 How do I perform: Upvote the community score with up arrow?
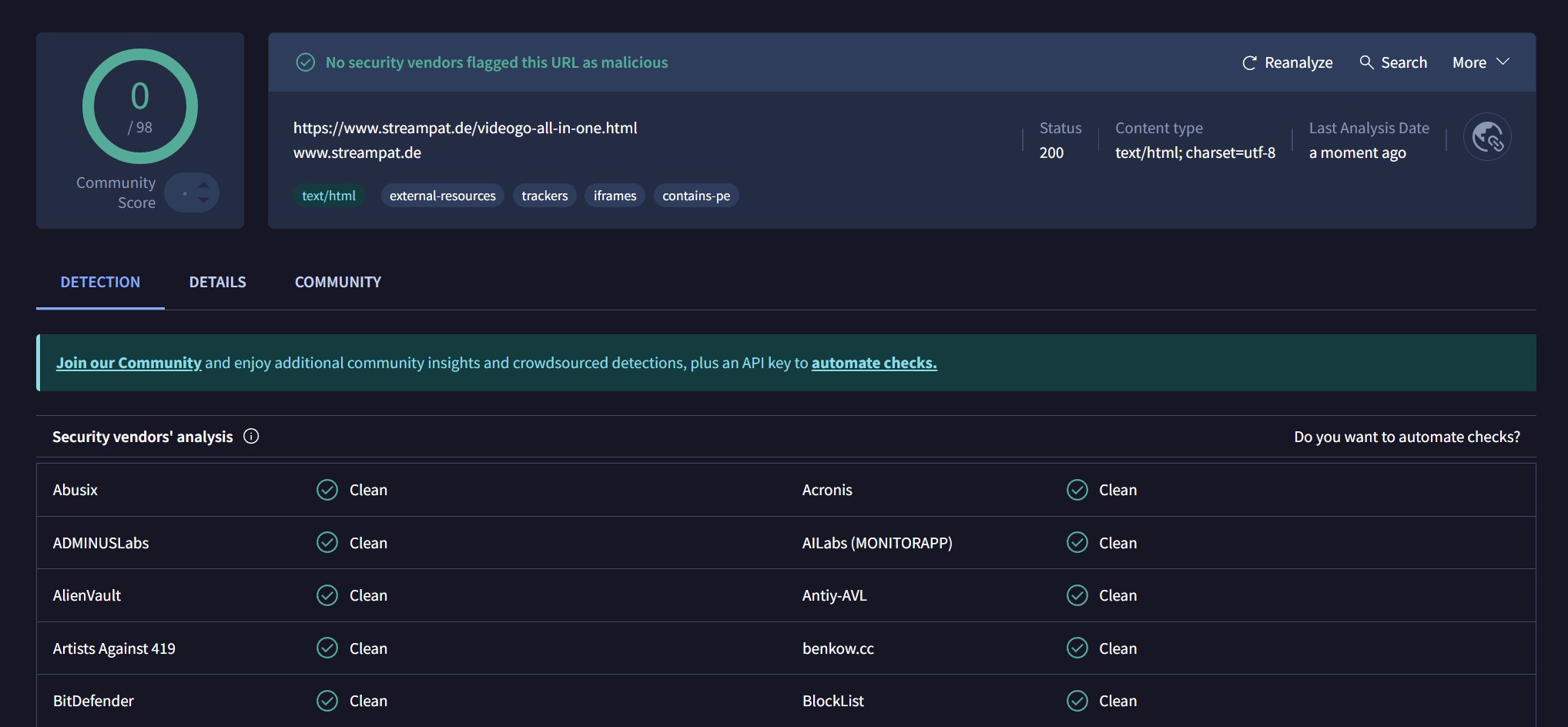coord(203,185)
